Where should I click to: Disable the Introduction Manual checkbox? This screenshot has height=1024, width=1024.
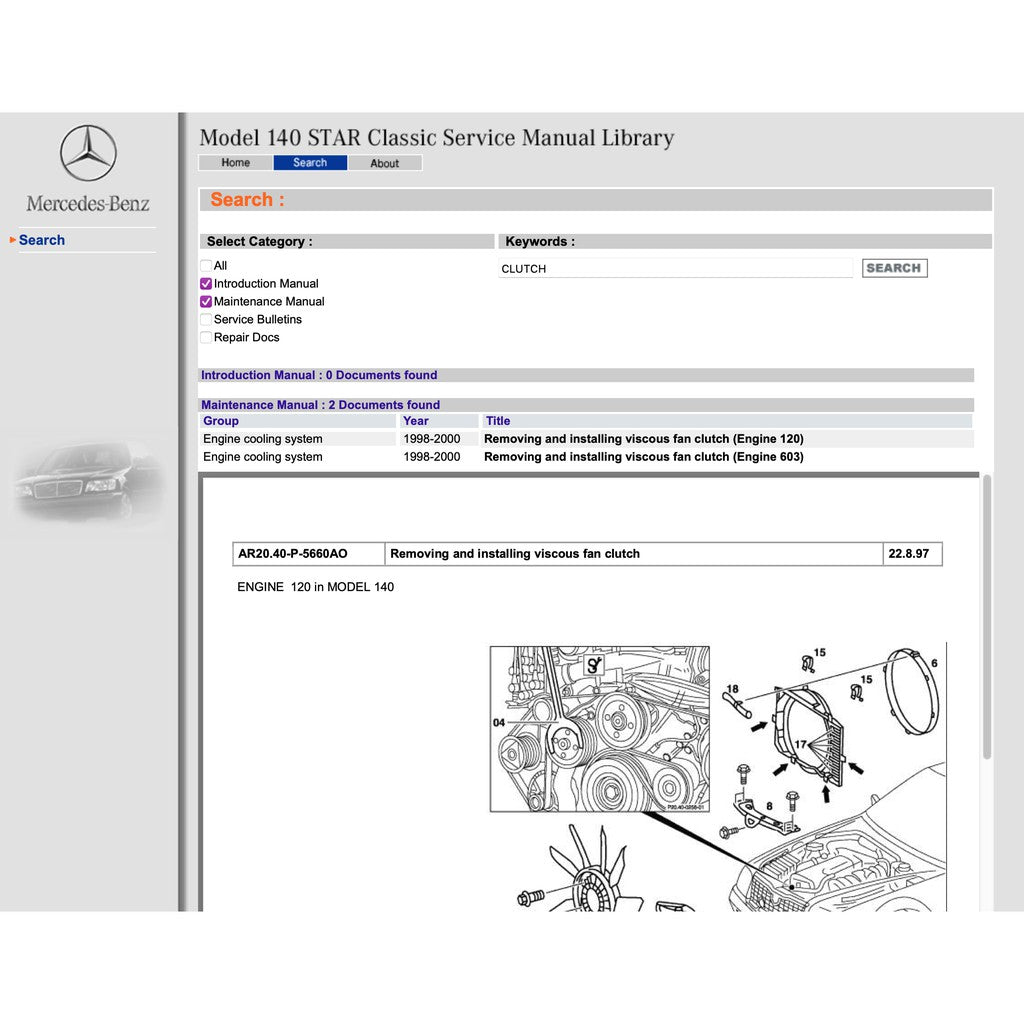206,283
